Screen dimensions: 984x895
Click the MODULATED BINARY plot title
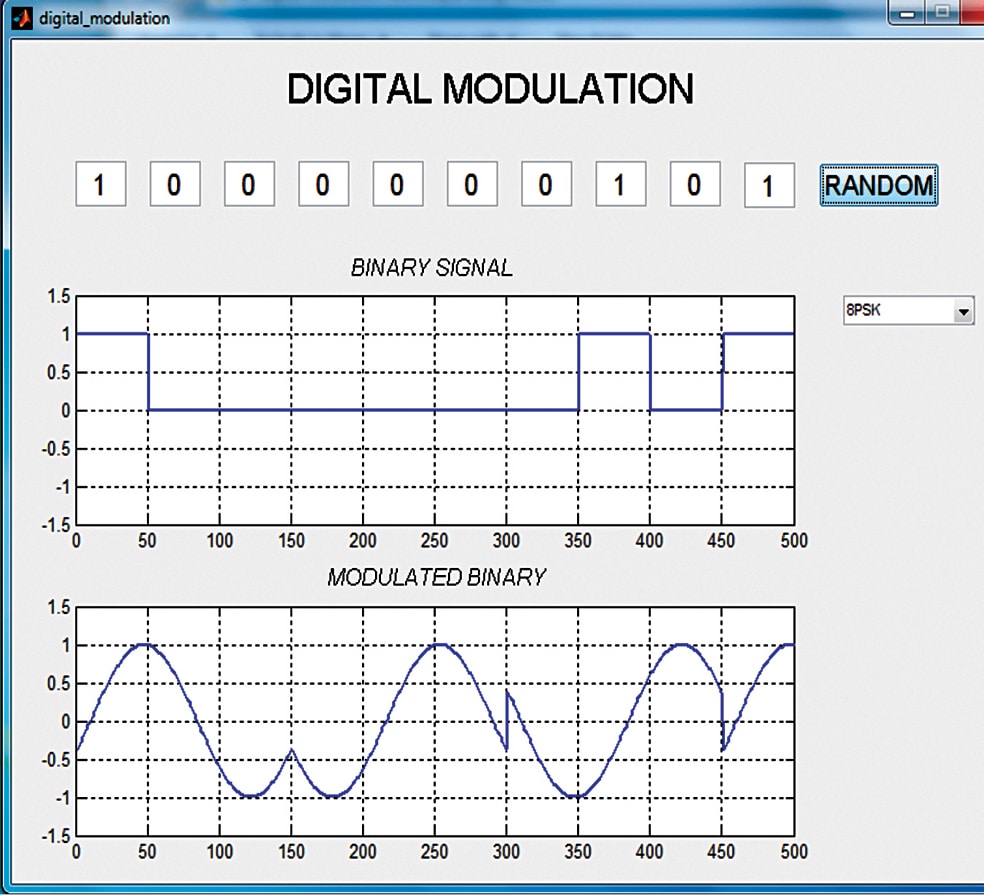tap(436, 578)
